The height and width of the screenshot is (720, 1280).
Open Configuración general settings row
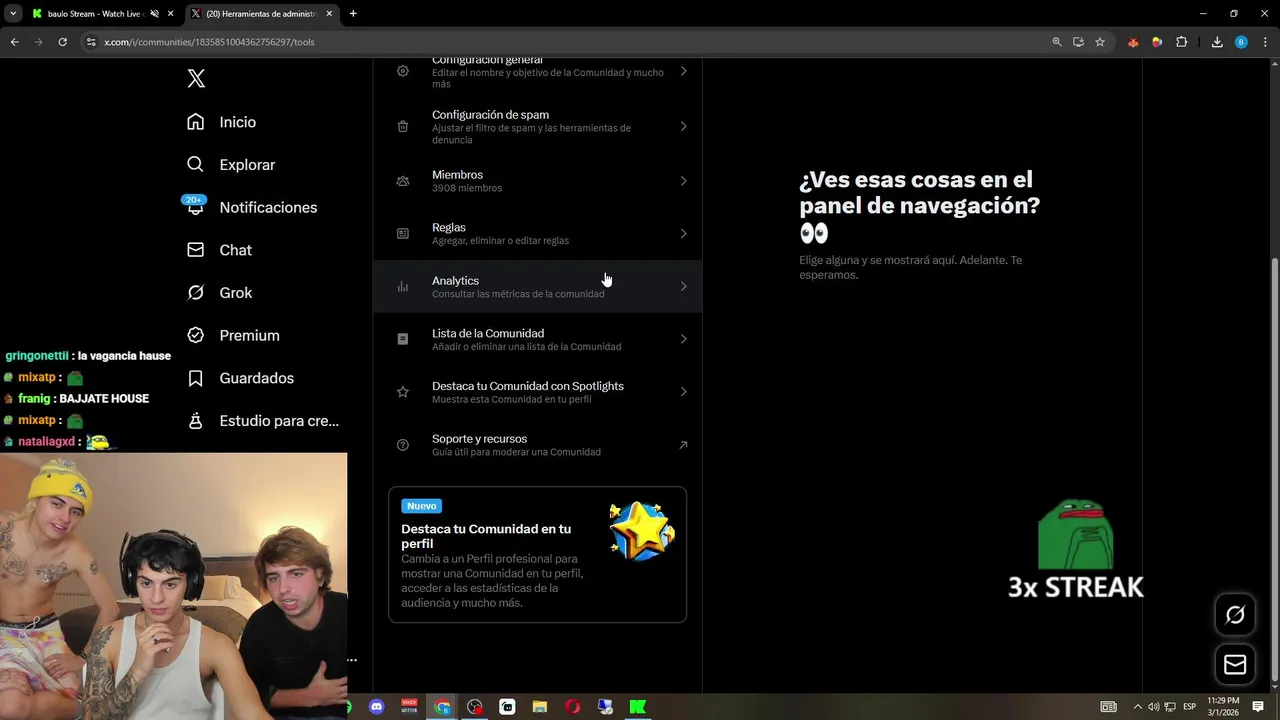pyautogui.click(x=538, y=72)
